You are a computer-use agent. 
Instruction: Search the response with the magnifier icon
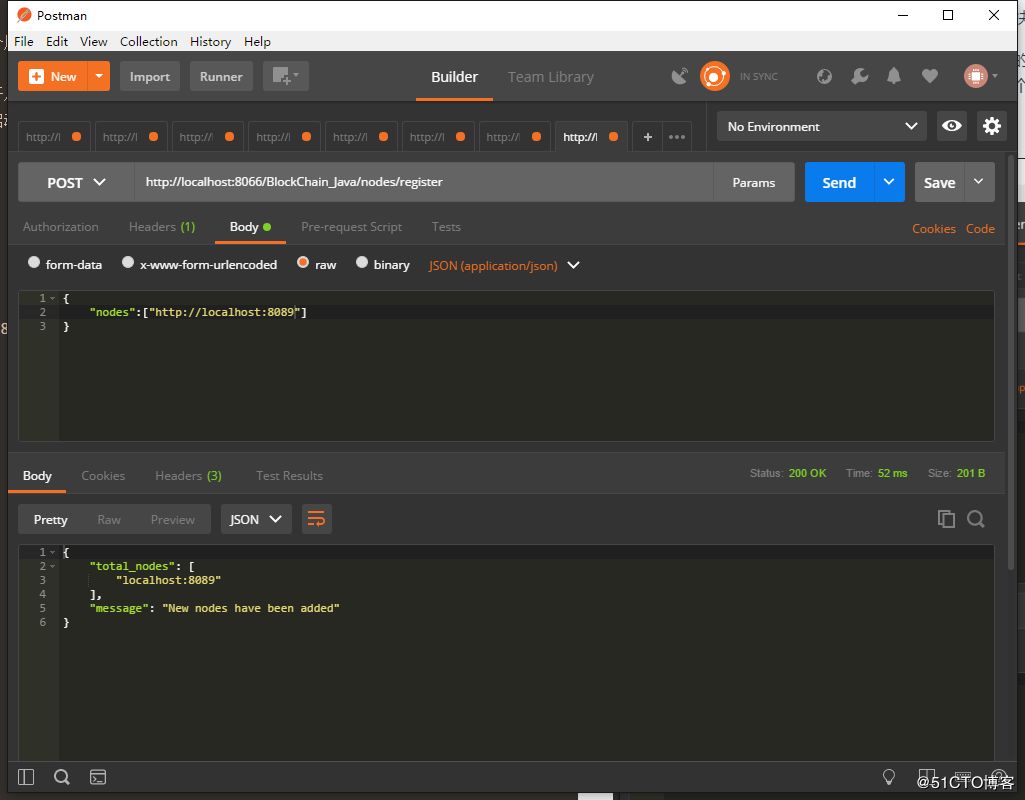click(x=976, y=519)
